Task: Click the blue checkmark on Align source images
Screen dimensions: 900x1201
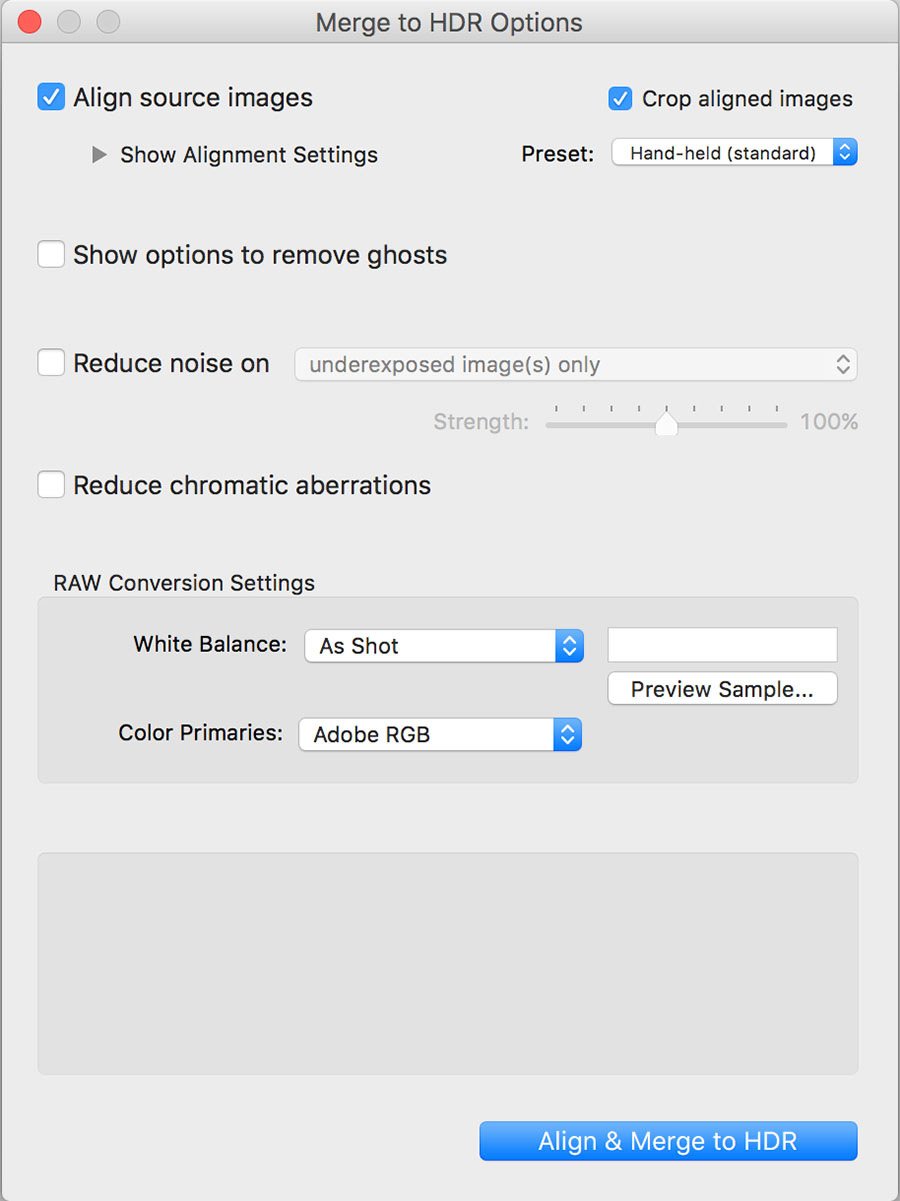Action: [x=50, y=97]
